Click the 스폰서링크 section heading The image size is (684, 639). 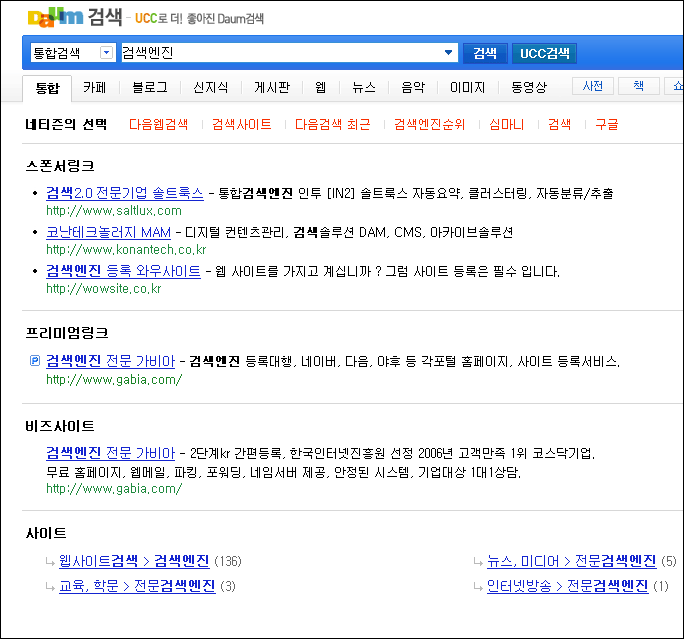coord(60,166)
